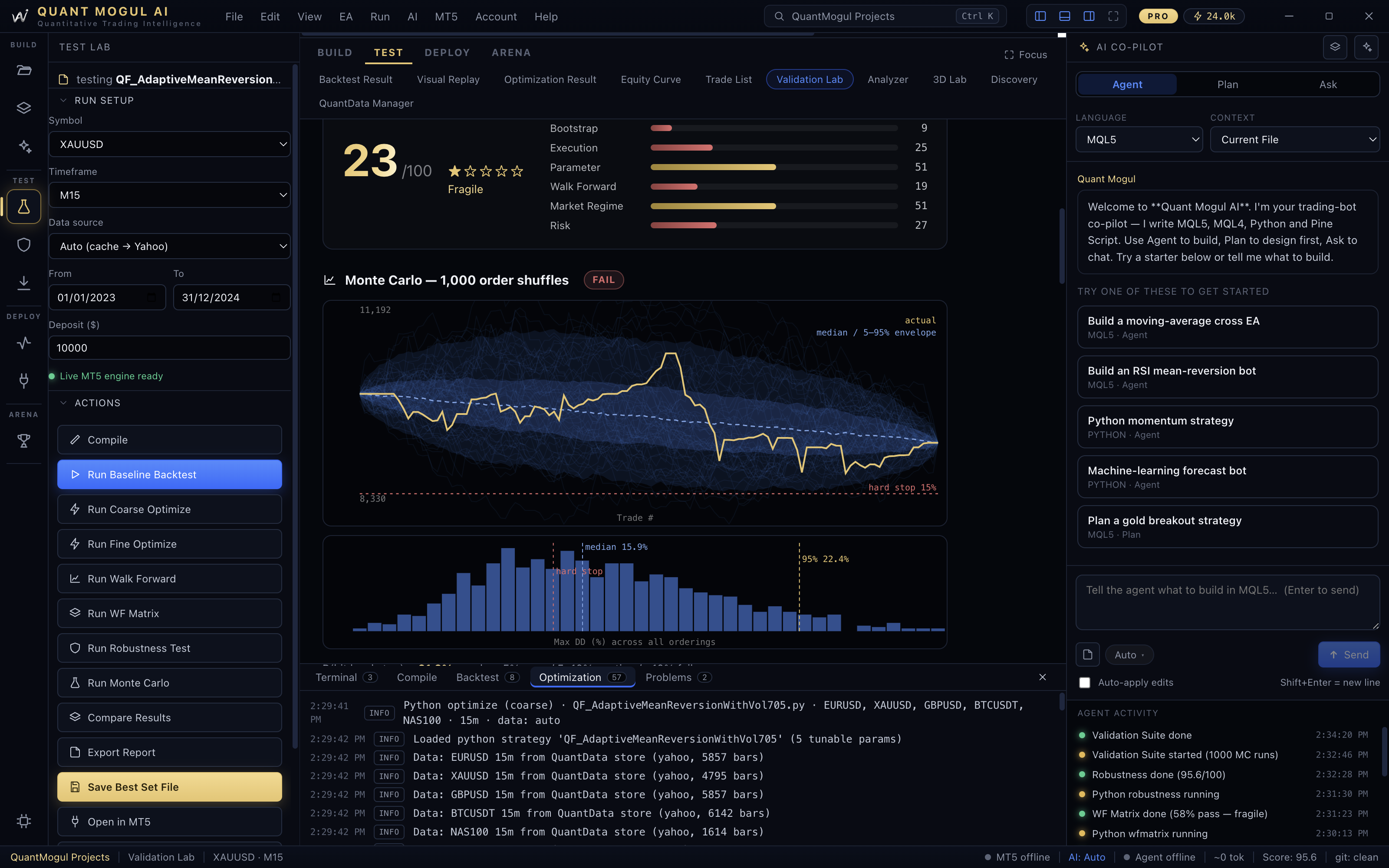Open the Timeframe M15 dropdown
The image size is (1389, 868).
pyautogui.click(x=169, y=195)
